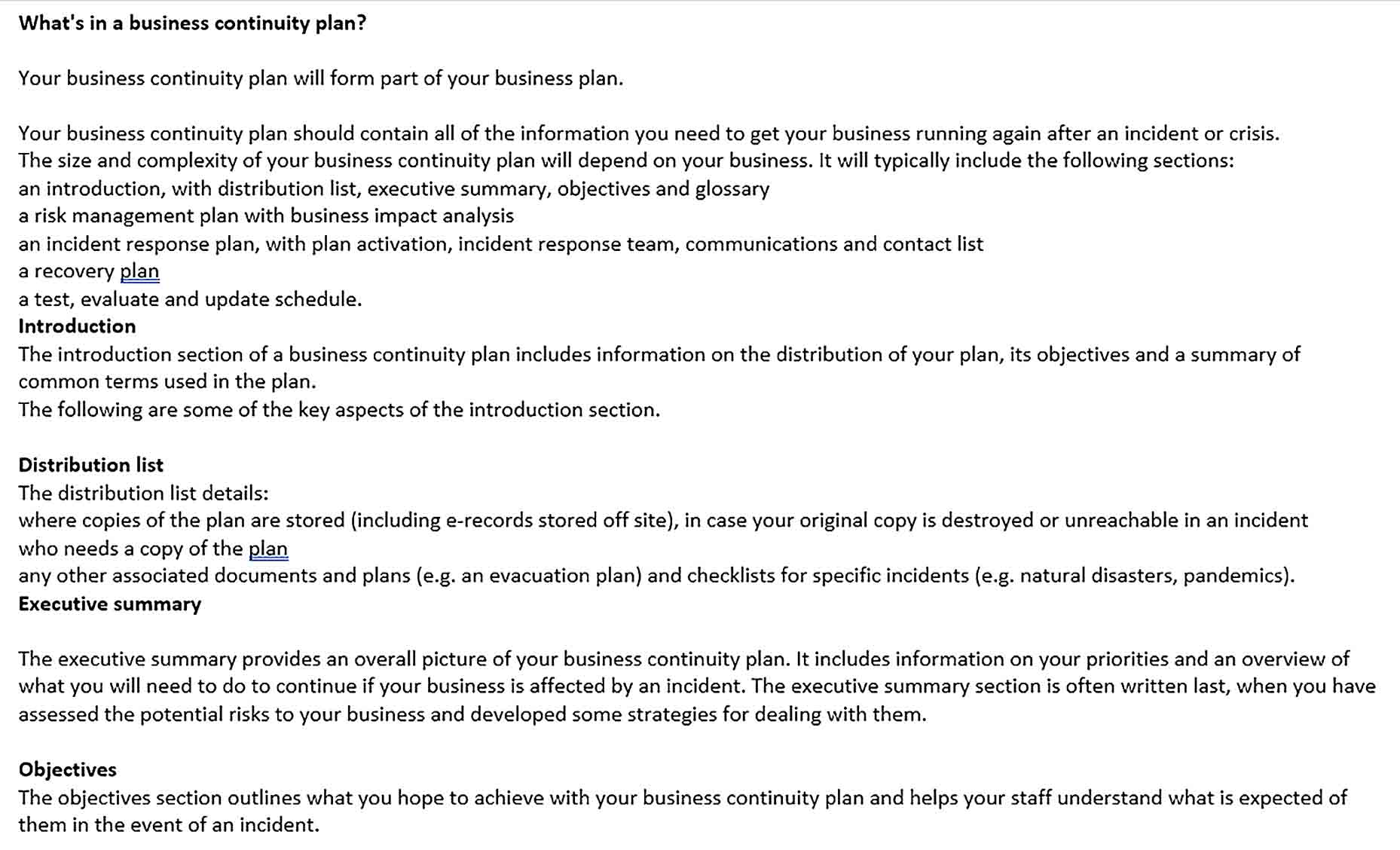Click the line 'The following are some of the key aspects'
The width and height of the screenshot is (1400, 850).
click(x=339, y=410)
